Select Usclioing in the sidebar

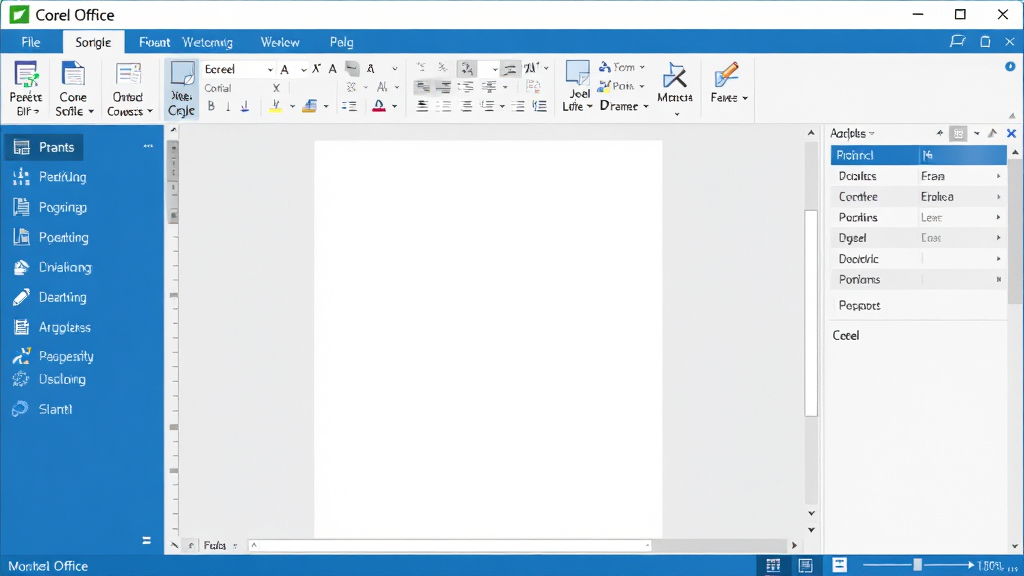49,379
